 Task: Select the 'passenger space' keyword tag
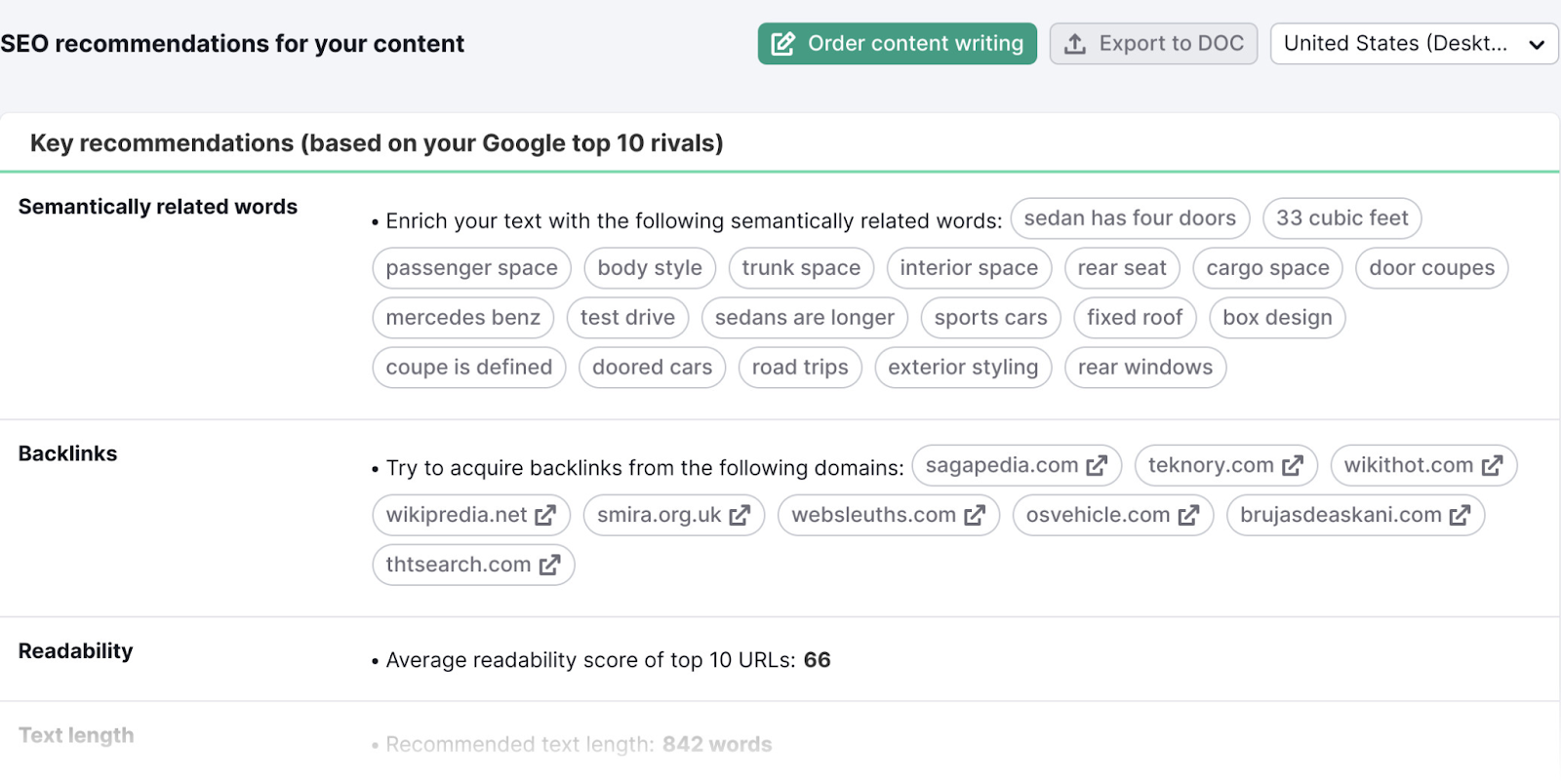pyautogui.click(x=472, y=268)
